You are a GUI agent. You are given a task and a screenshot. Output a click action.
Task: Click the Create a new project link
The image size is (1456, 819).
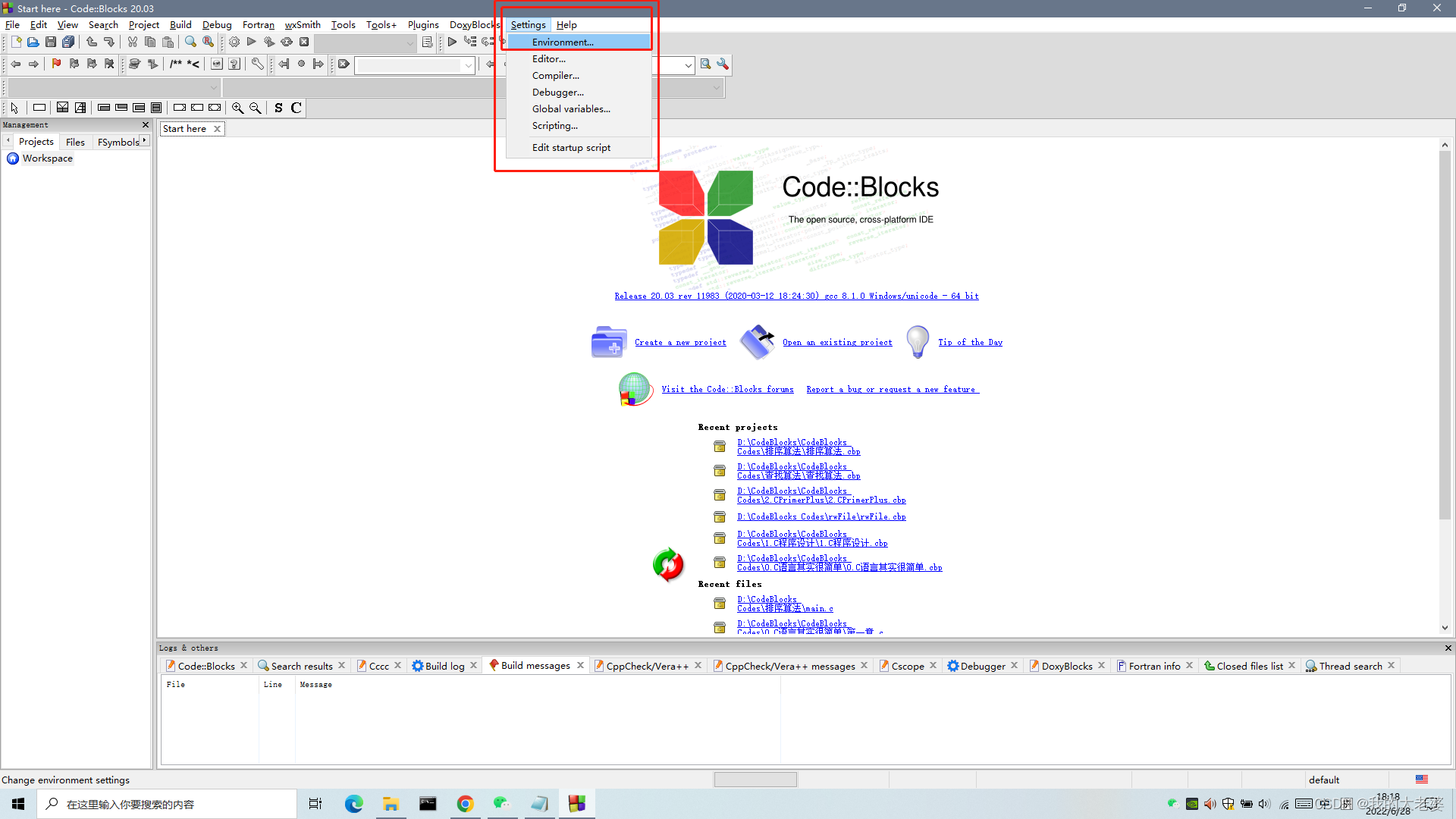pos(680,342)
